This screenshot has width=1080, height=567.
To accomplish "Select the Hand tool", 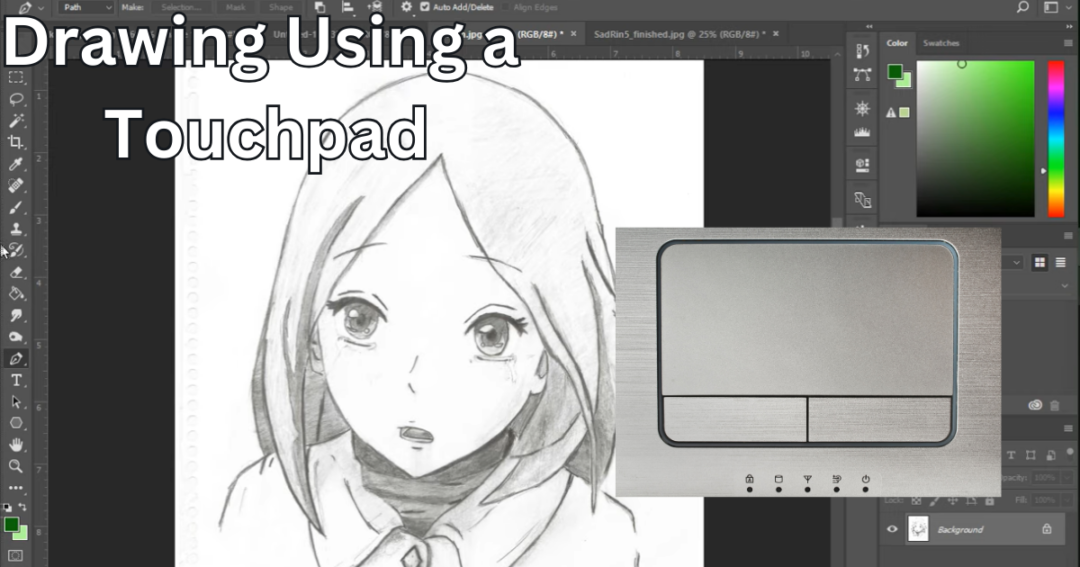I will point(16,445).
